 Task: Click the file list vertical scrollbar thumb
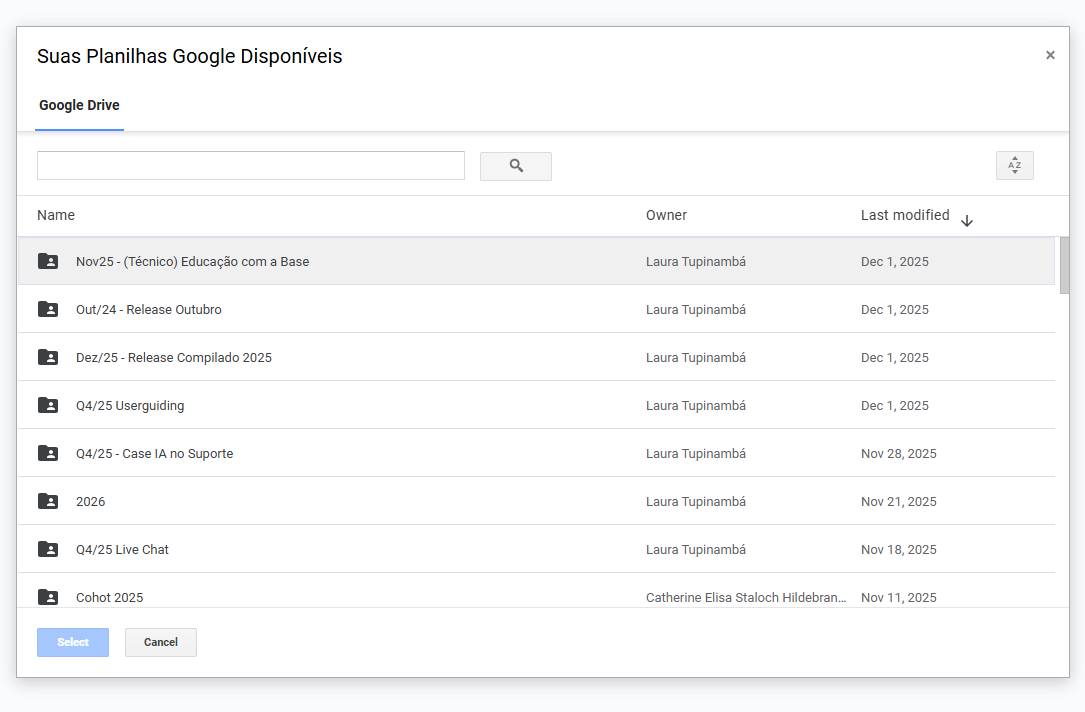point(1065,266)
